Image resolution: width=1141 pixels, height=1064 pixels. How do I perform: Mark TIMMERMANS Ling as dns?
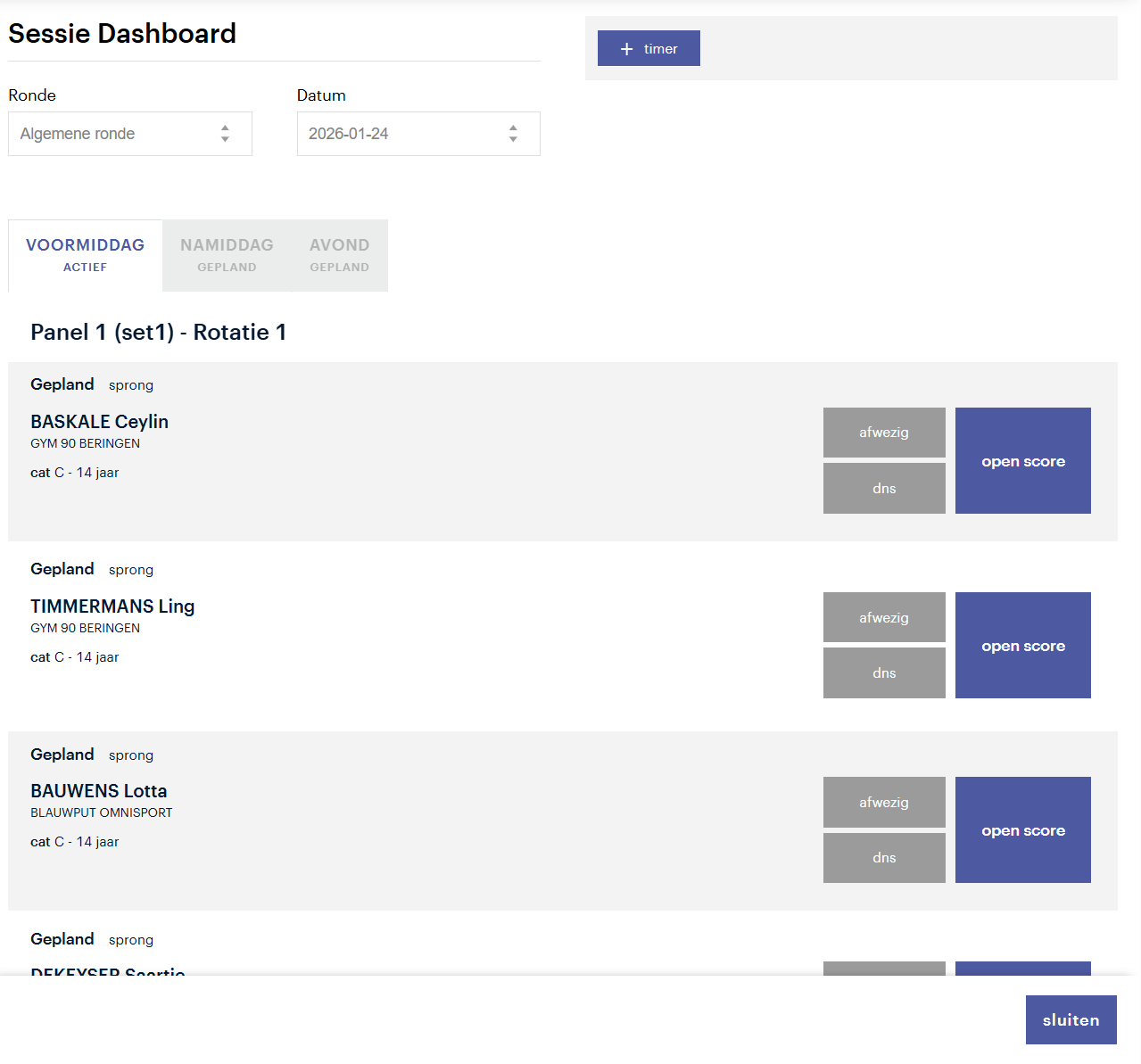click(x=883, y=672)
